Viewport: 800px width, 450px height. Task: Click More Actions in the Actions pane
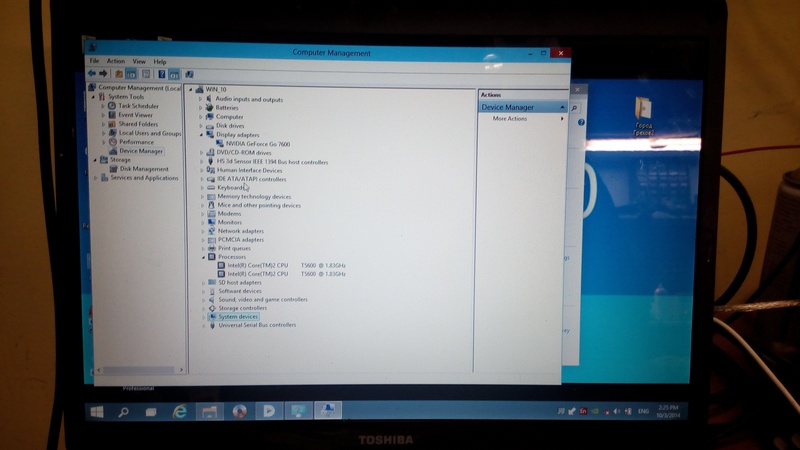click(510, 119)
